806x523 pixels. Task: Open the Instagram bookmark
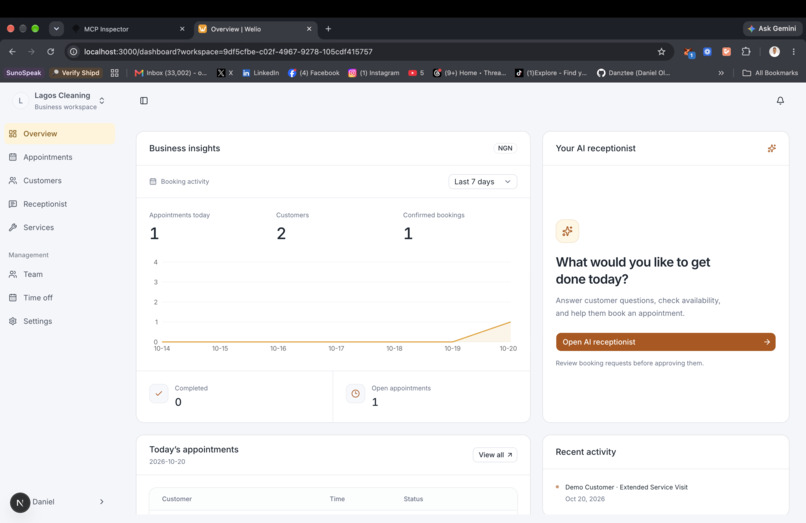[374, 73]
